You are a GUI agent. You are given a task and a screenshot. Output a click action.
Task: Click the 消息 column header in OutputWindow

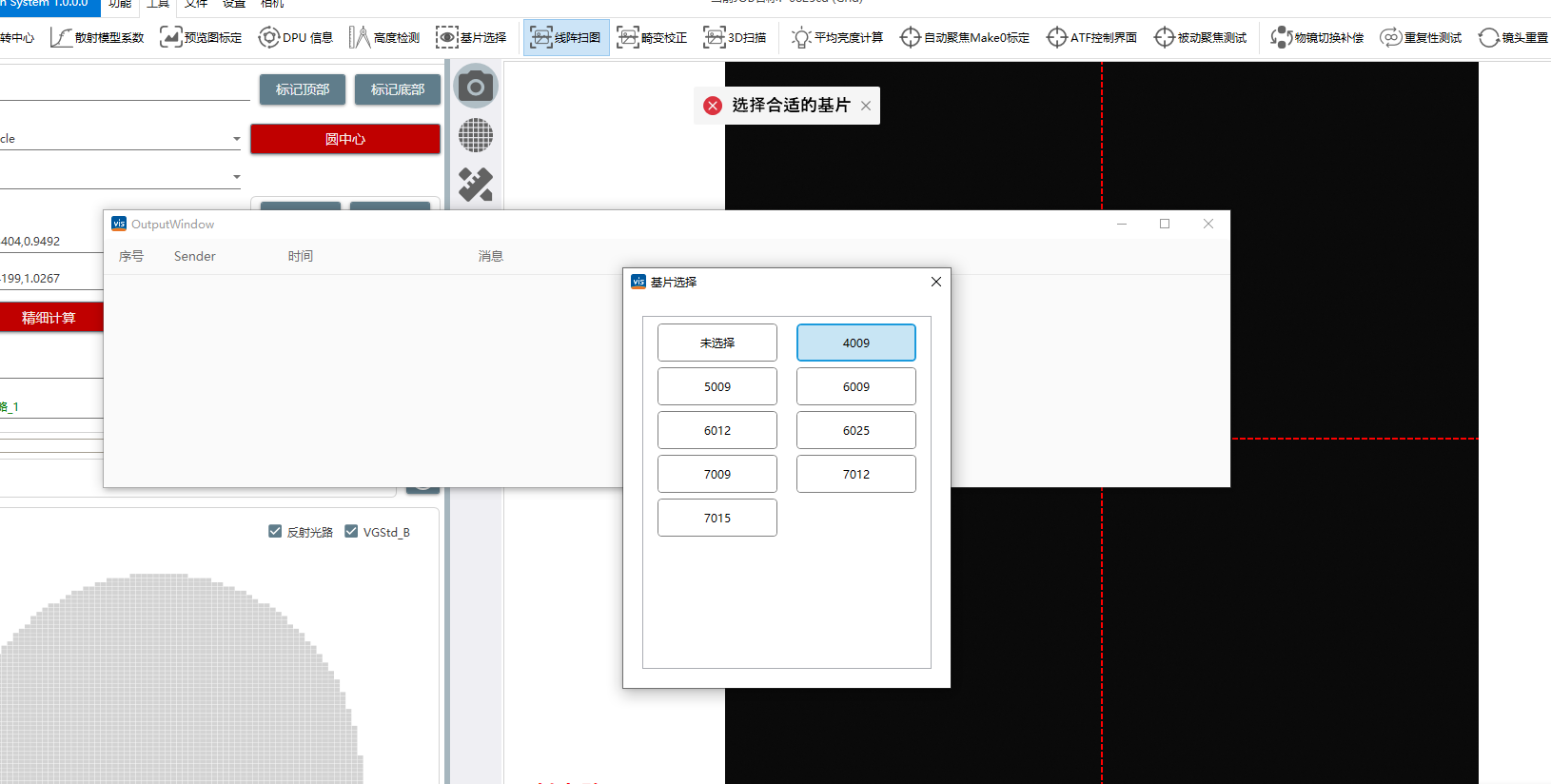(490, 256)
